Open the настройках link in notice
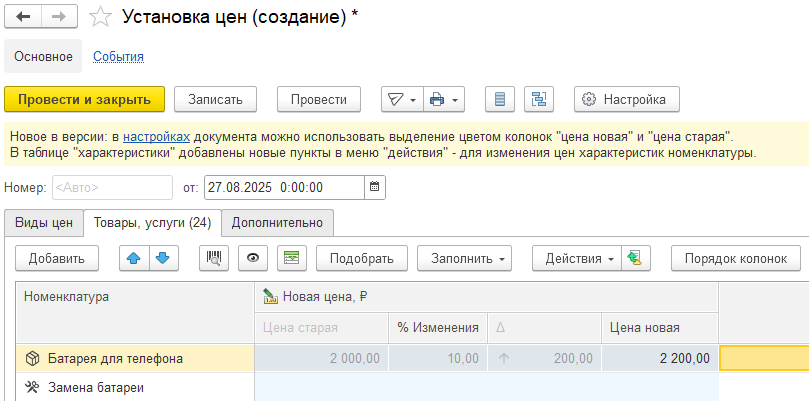Screen dimensions: 809x401 156,135
